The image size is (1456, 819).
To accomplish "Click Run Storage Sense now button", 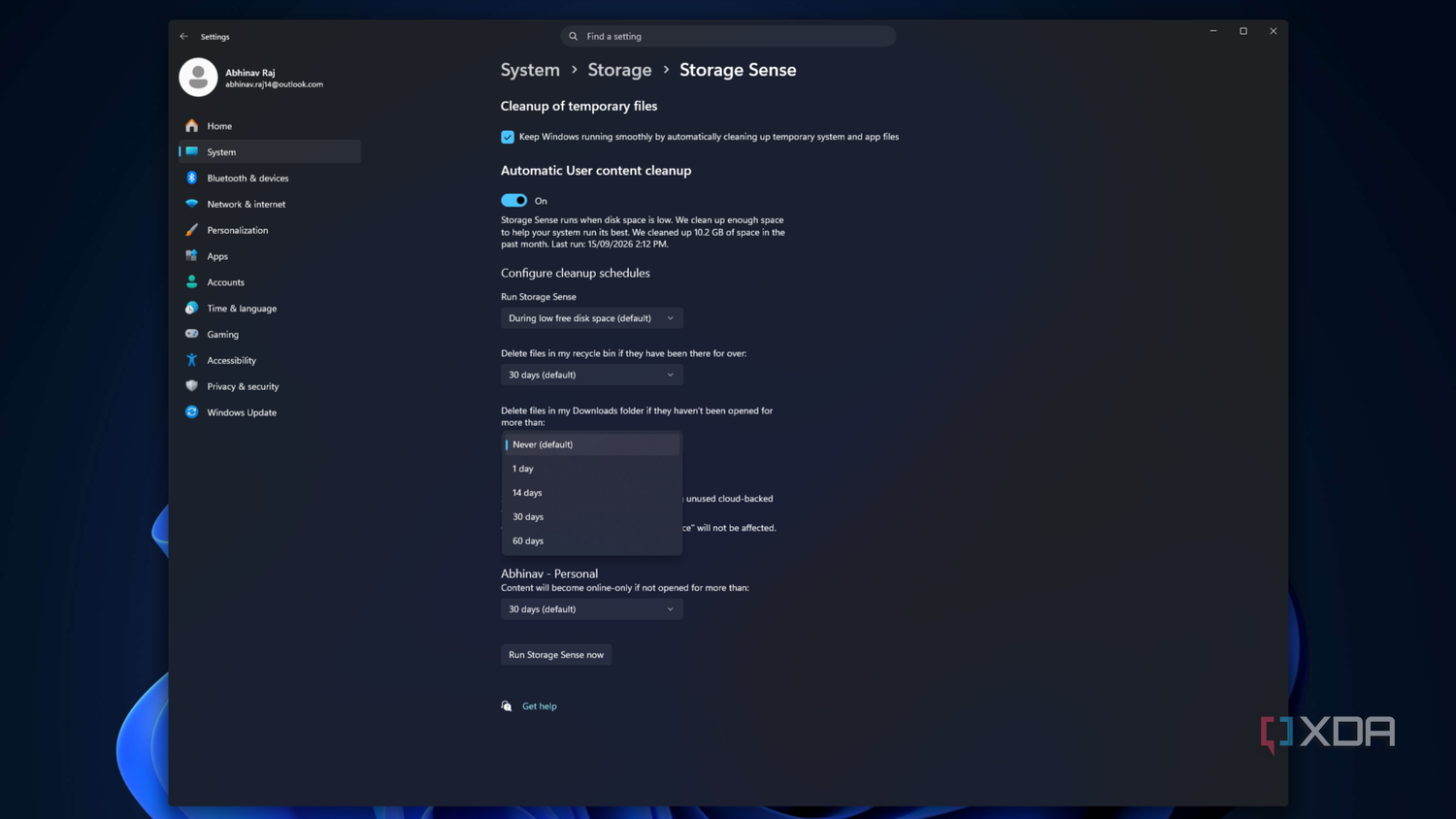I will point(556,655).
